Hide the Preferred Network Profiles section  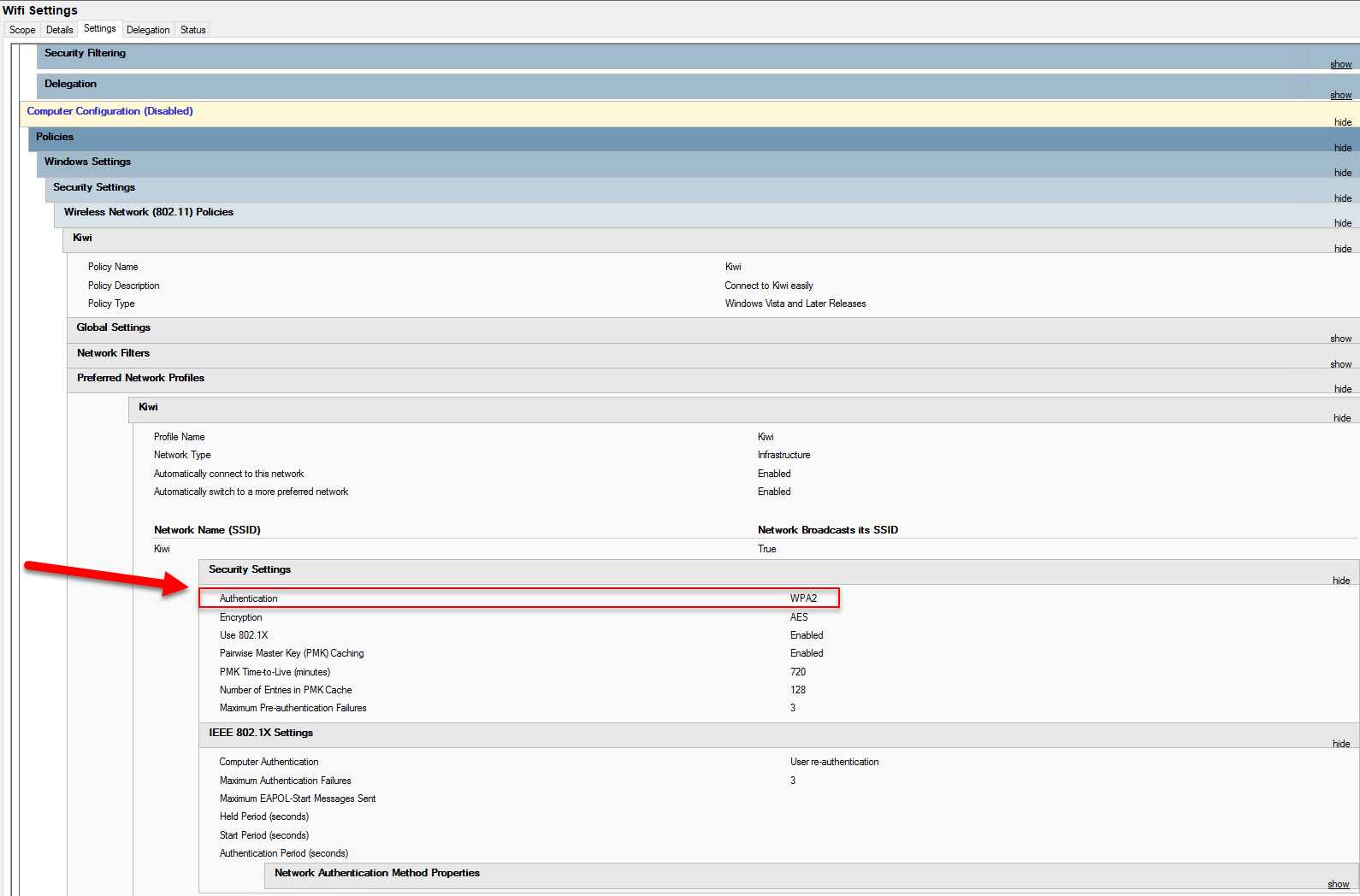click(x=1342, y=389)
